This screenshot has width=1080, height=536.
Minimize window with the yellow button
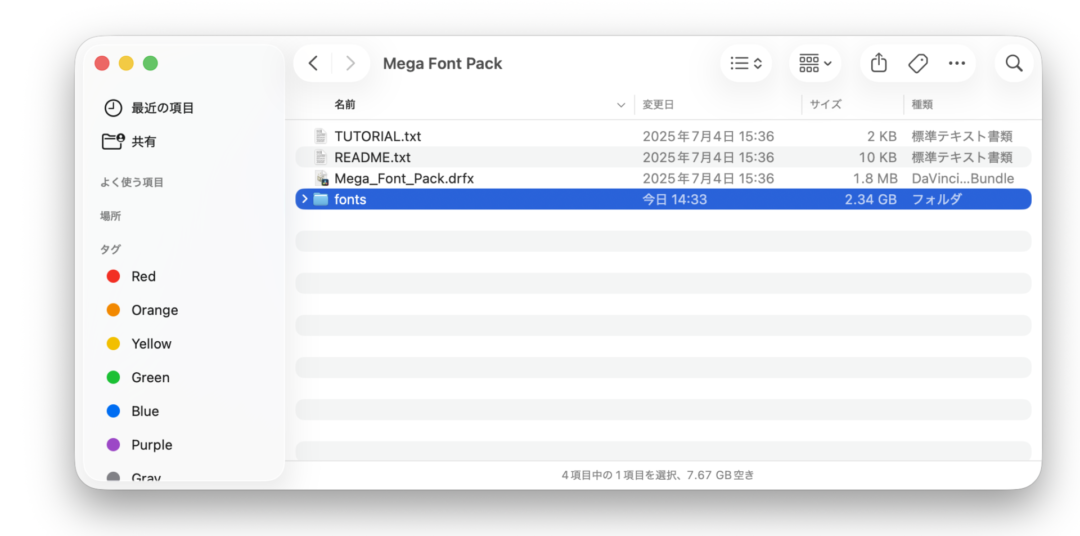126,63
